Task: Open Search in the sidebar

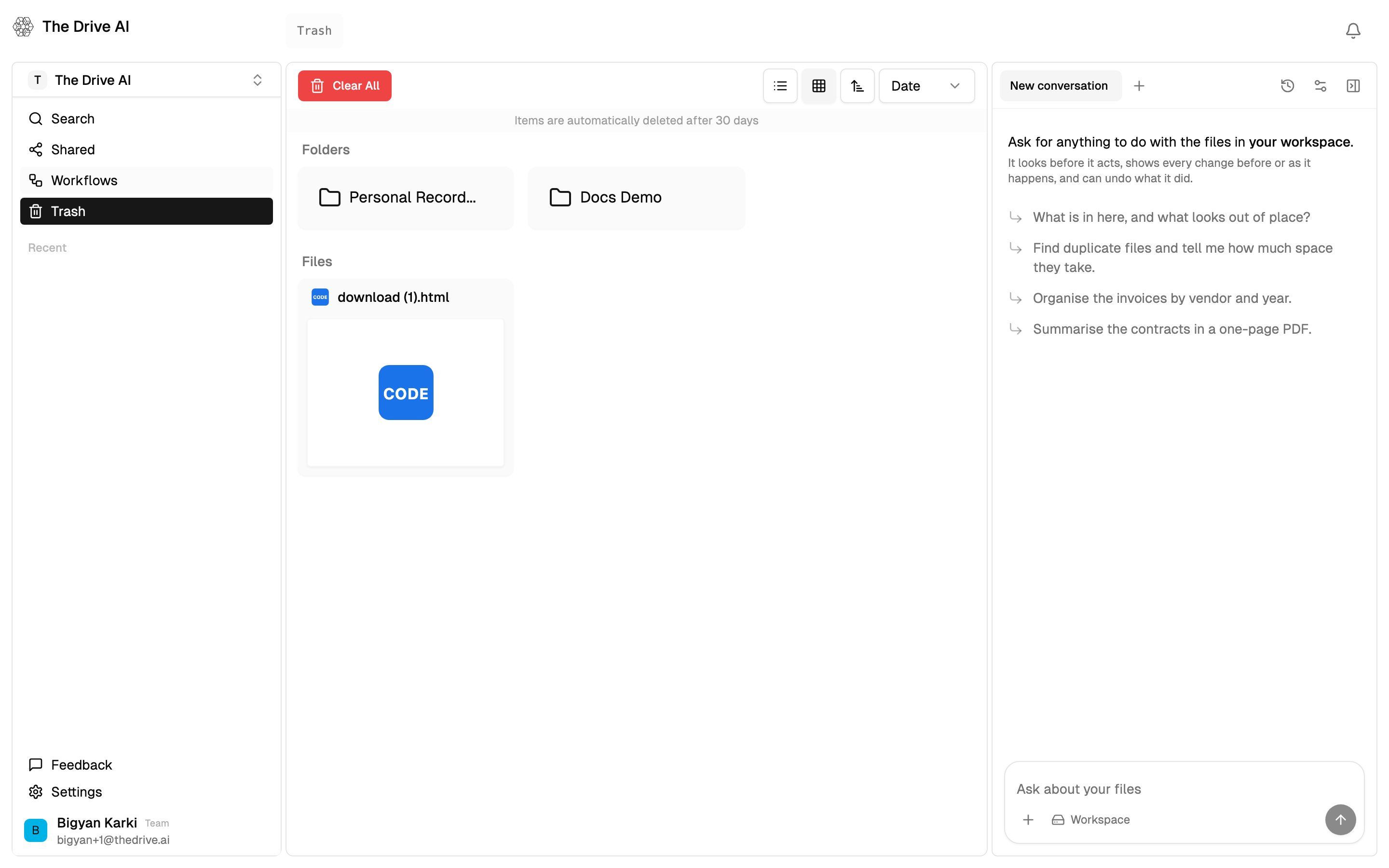Action: tap(146, 118)
